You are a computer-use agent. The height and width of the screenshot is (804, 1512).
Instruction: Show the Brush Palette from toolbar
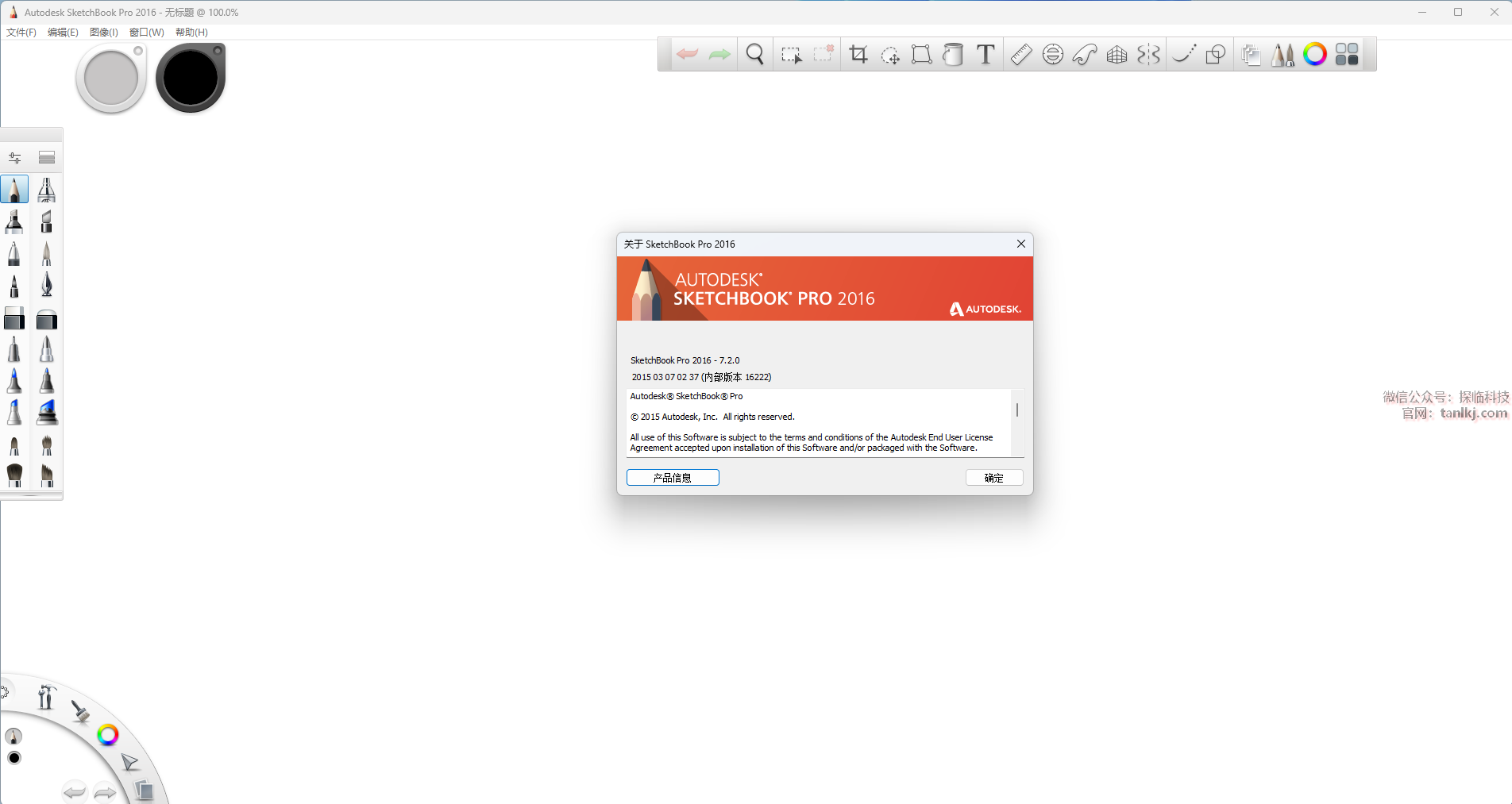tap(1282, 54)
